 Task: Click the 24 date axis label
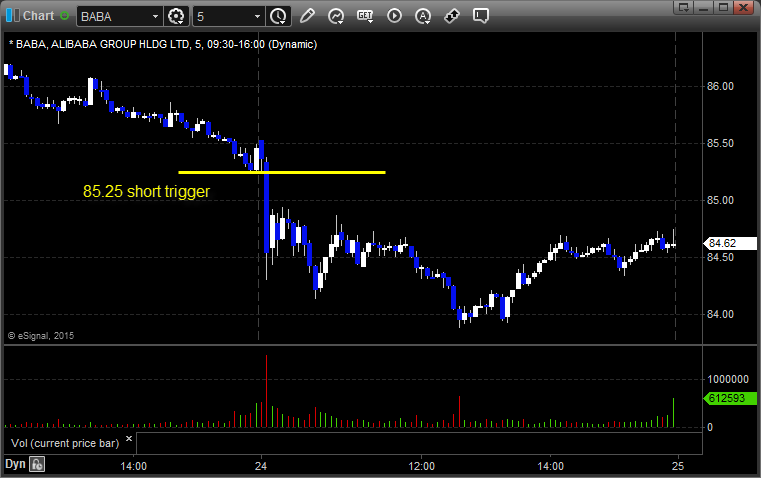pos(261,466)
